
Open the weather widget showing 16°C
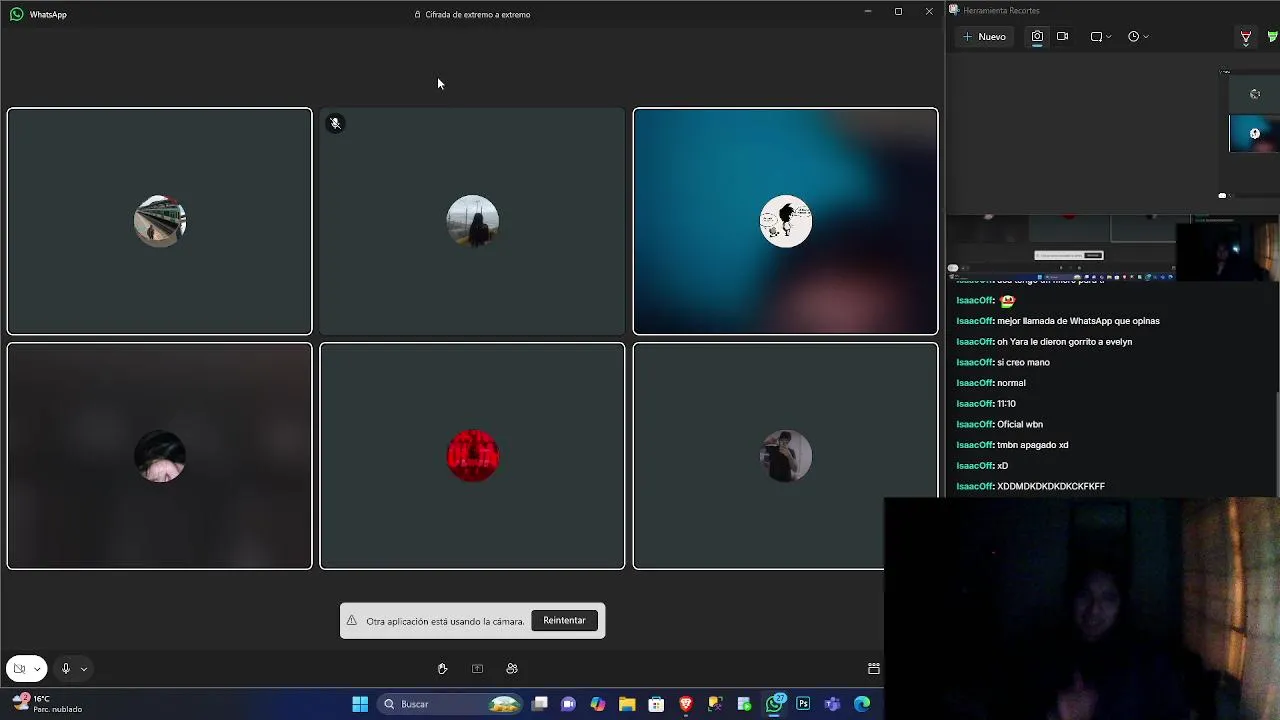tap(47, 704)
